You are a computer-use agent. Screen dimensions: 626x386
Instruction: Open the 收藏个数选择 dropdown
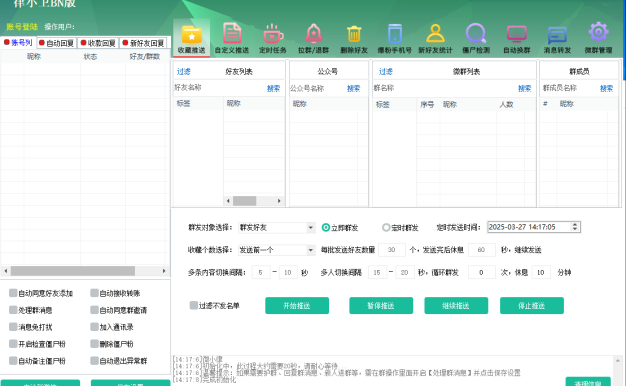[x=276, y=250]
